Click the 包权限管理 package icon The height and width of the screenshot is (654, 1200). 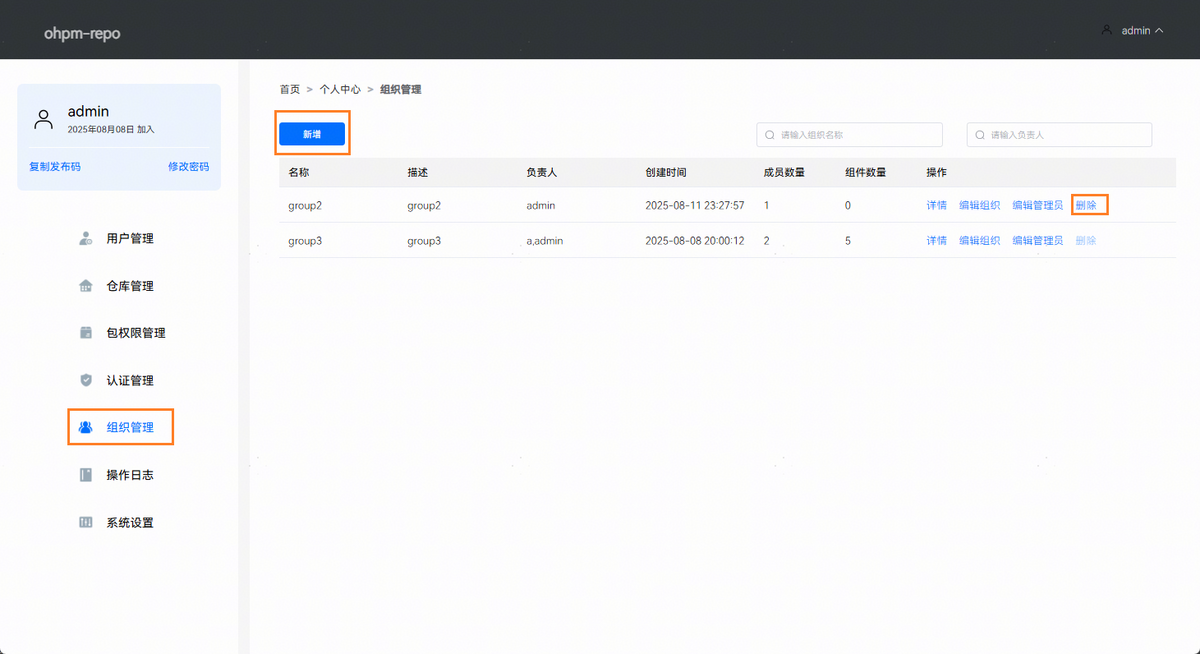pyautogui.click(x=86, y=333)
